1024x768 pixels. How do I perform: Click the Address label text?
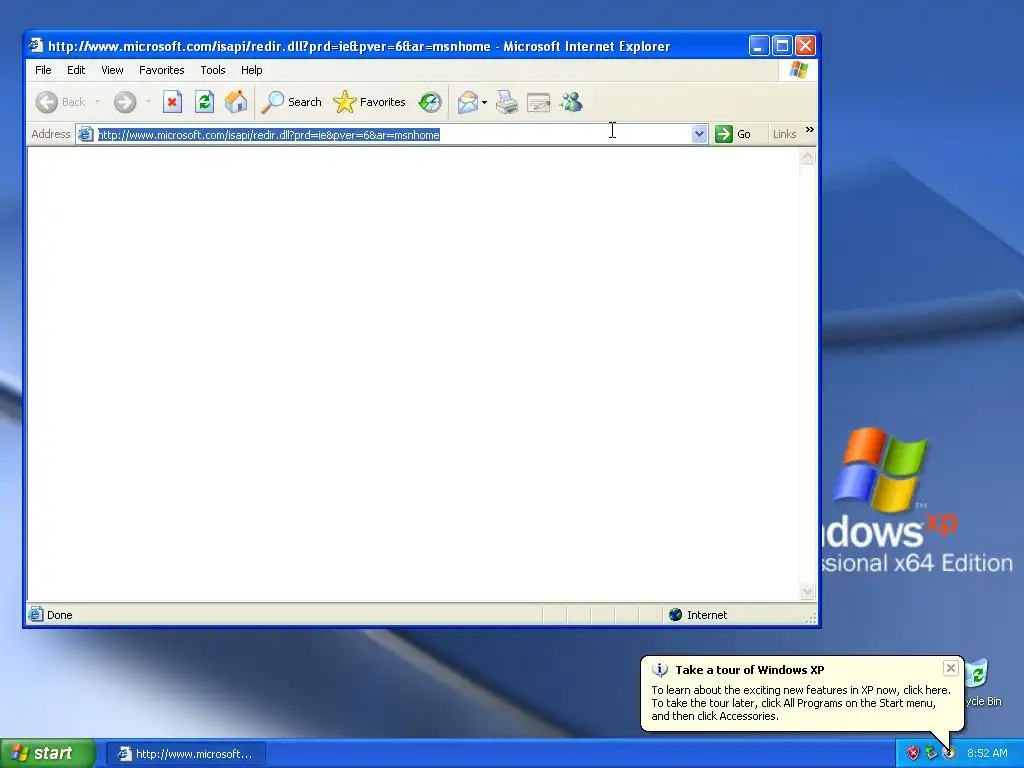point(51,134)
